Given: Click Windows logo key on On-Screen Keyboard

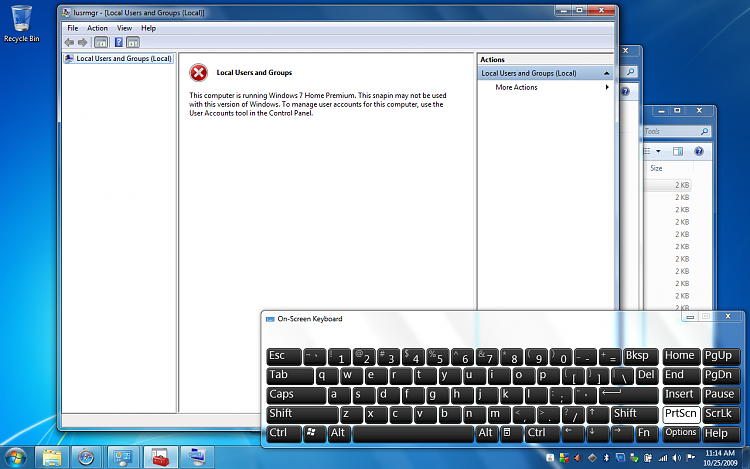Looking at the screenshot, I should coord(314,433).
